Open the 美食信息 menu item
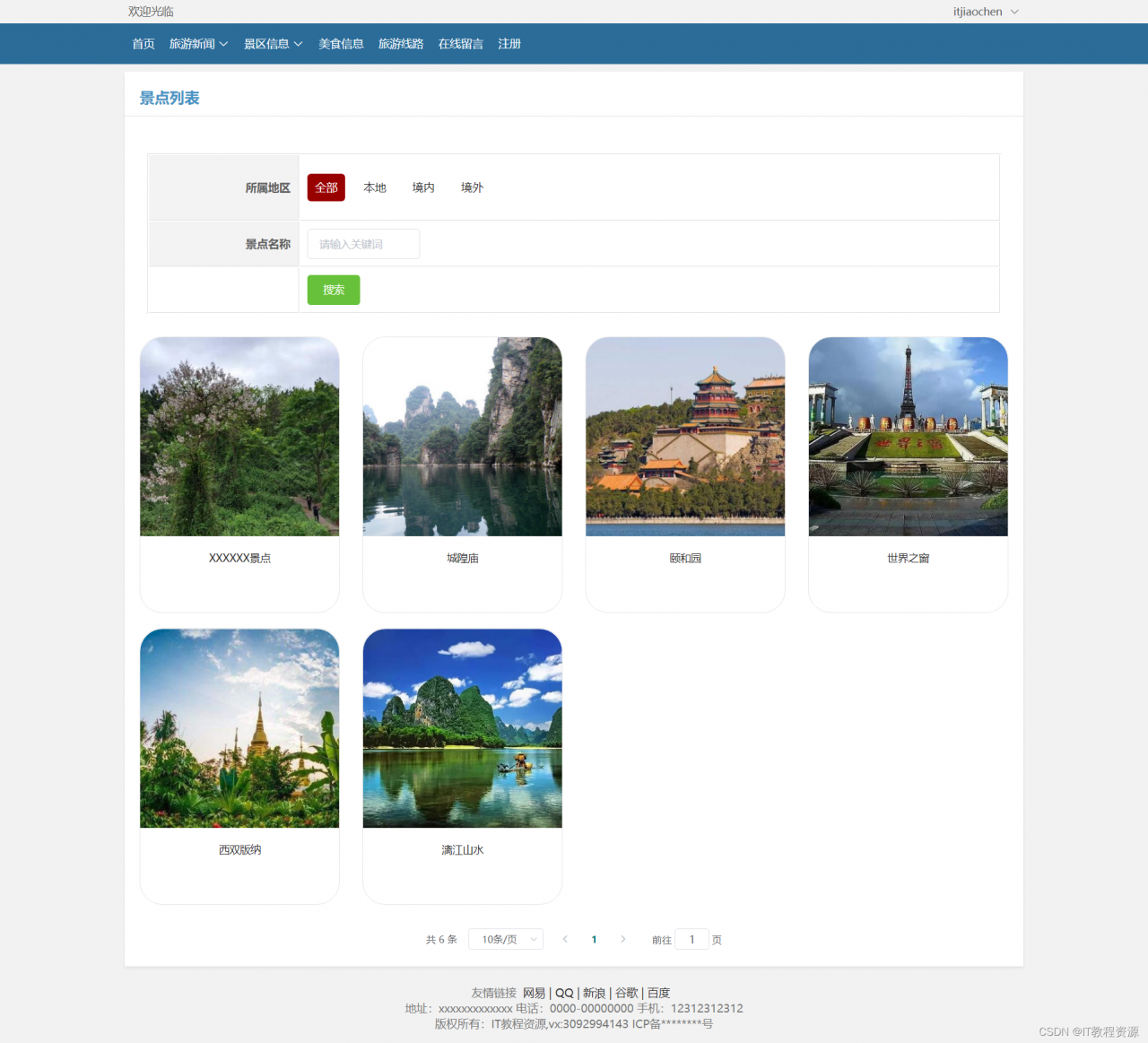 341,44
